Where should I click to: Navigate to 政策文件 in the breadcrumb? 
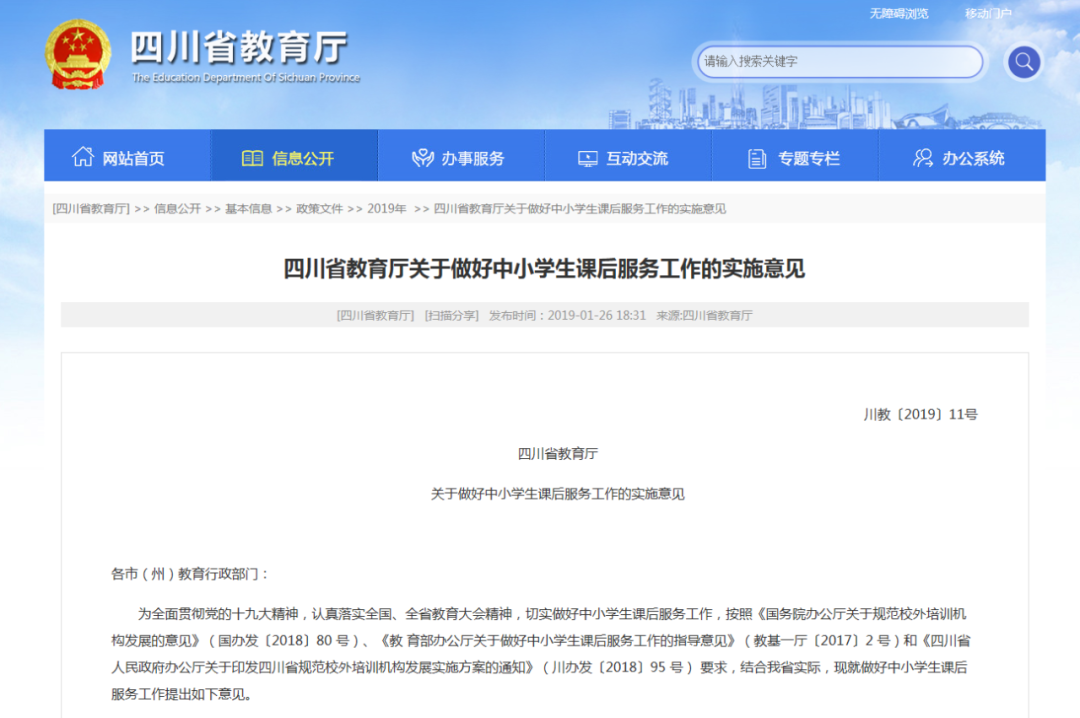pos(318,209)
